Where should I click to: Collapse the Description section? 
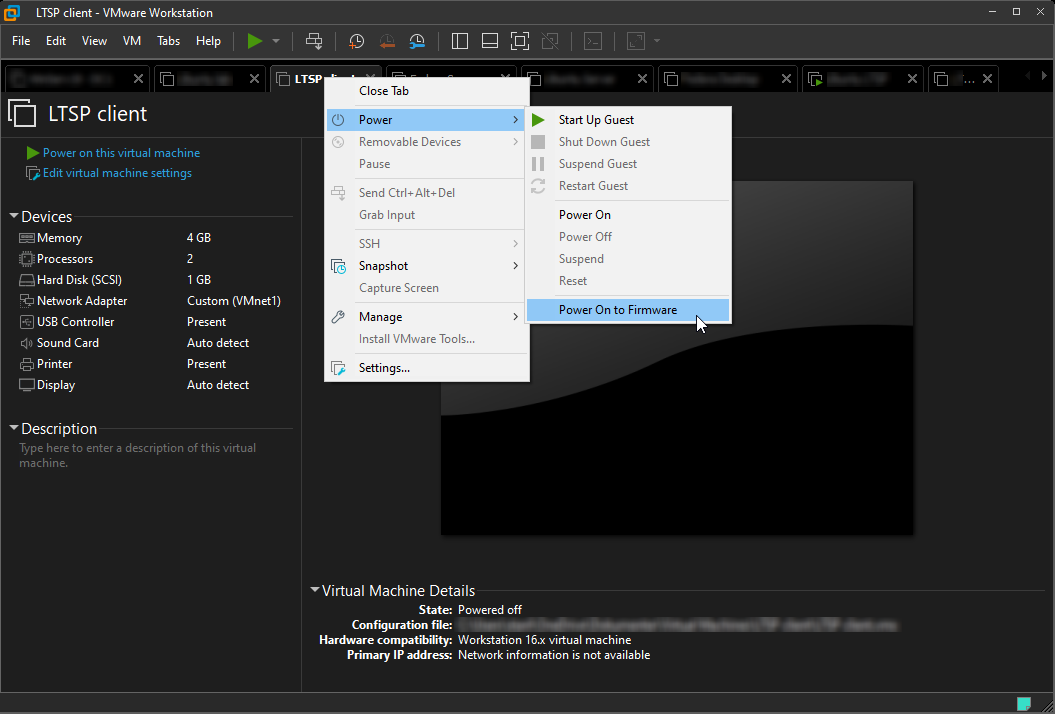(x=13, y=428)
